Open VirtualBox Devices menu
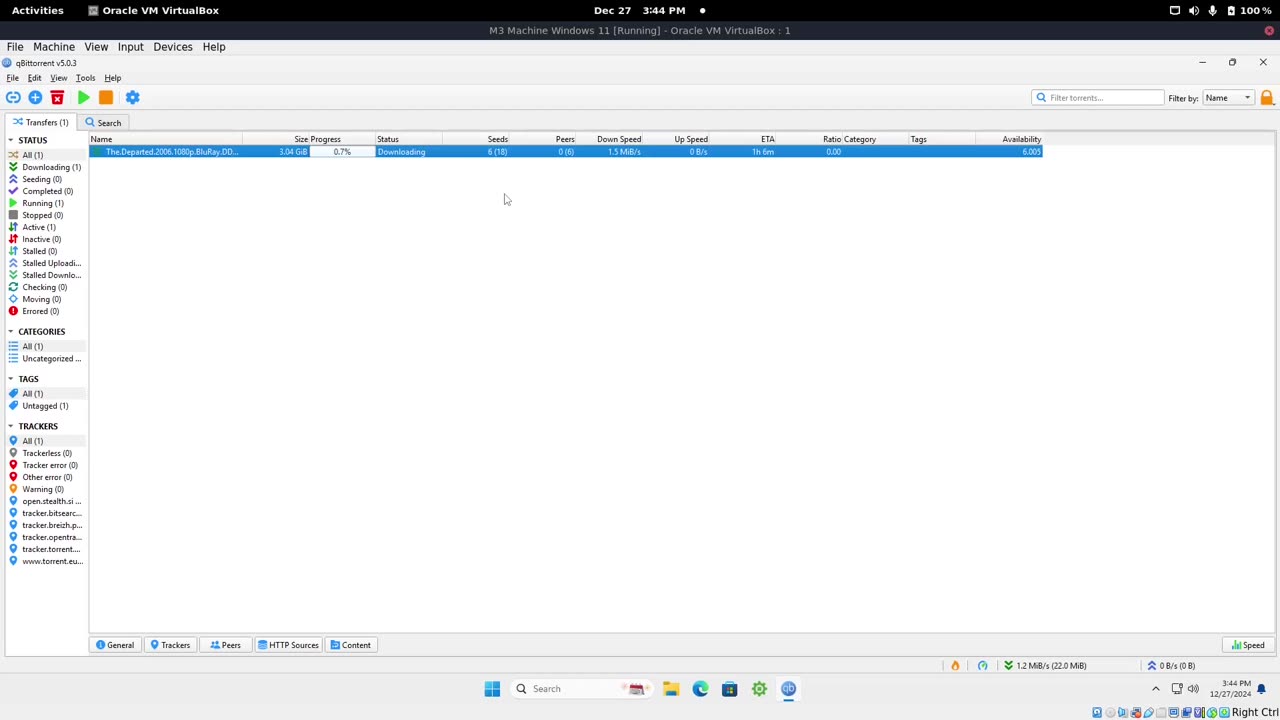 pyautogui.click(x=172, y=47)
